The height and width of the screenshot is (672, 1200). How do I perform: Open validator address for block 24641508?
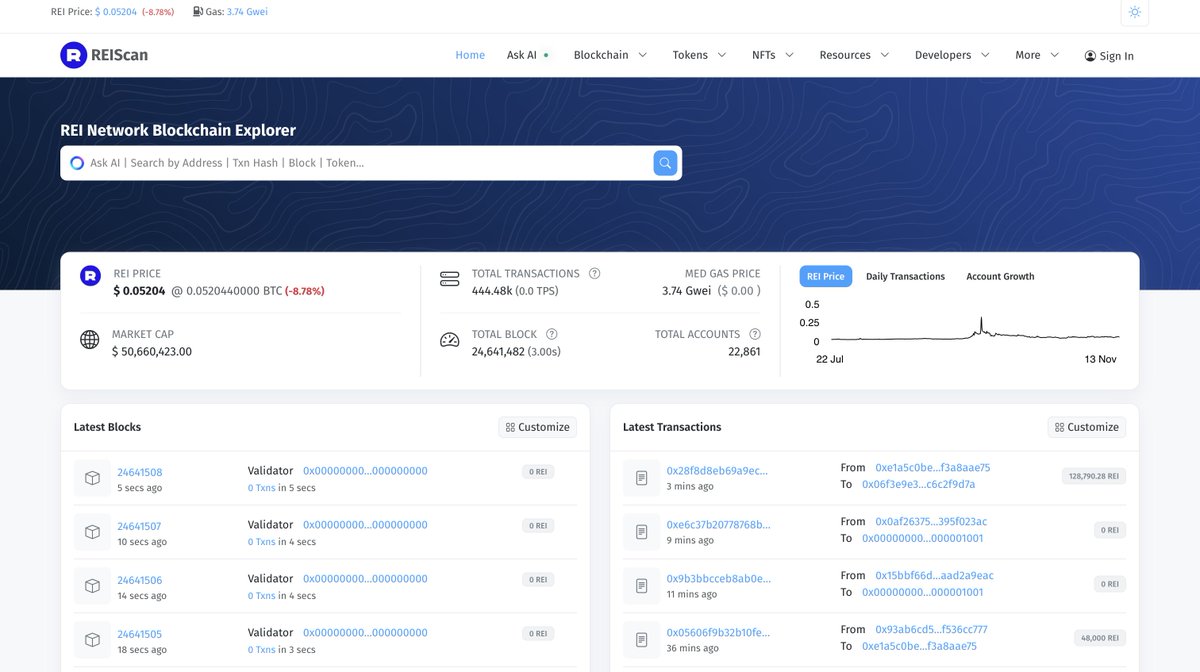(365, 471)
